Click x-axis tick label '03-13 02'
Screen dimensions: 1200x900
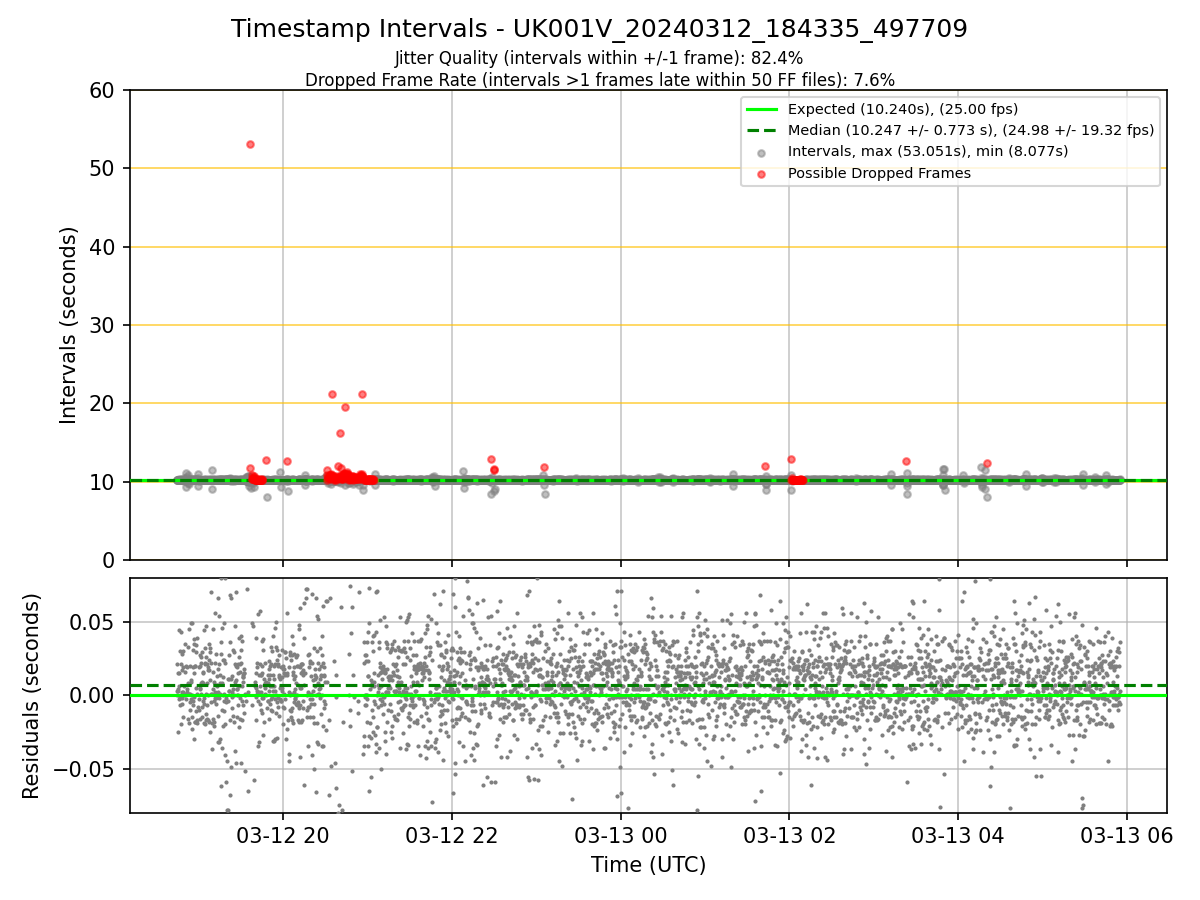click(790, 834)
